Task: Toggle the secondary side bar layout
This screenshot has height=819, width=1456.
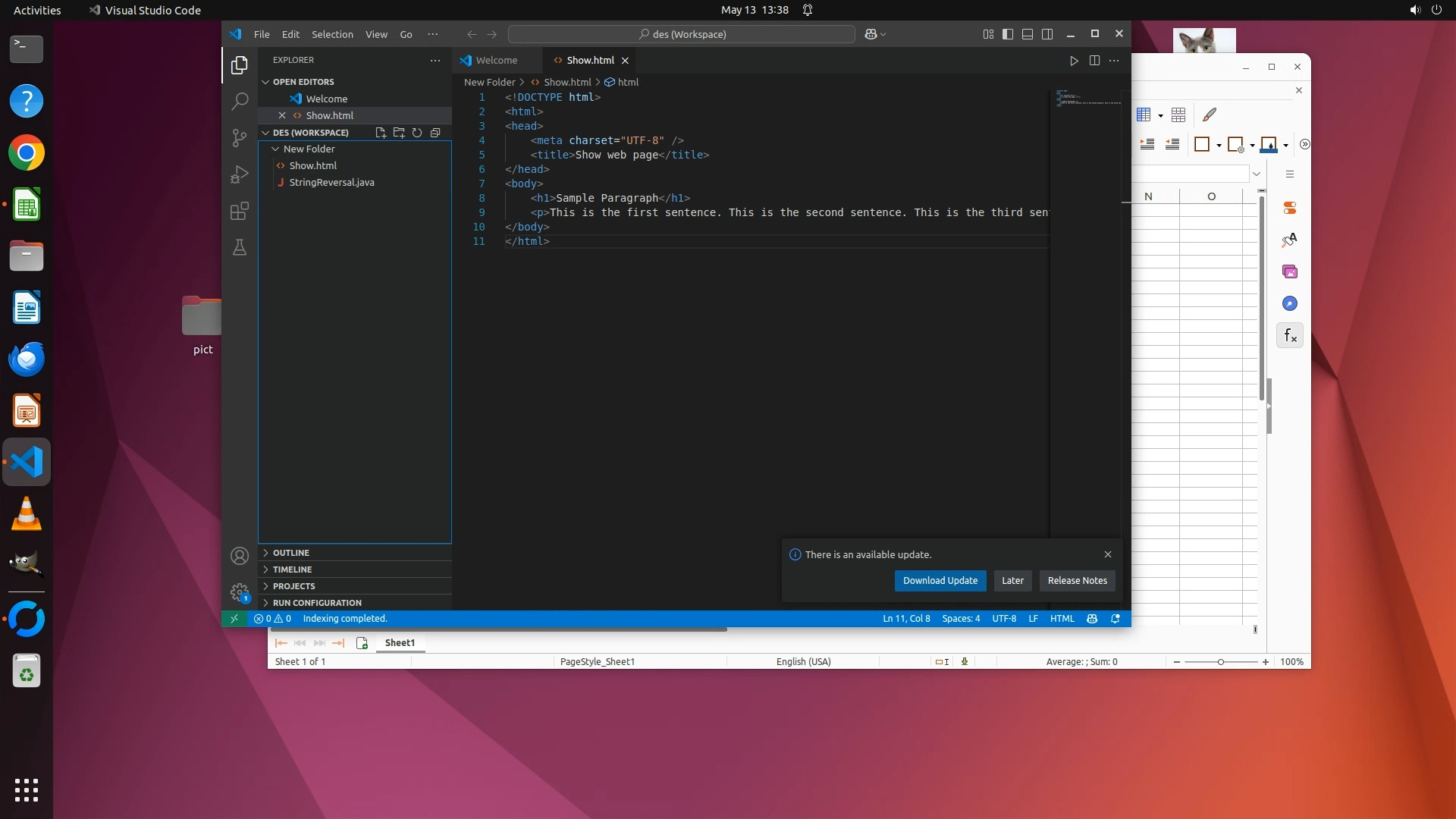Action: 1047,34
